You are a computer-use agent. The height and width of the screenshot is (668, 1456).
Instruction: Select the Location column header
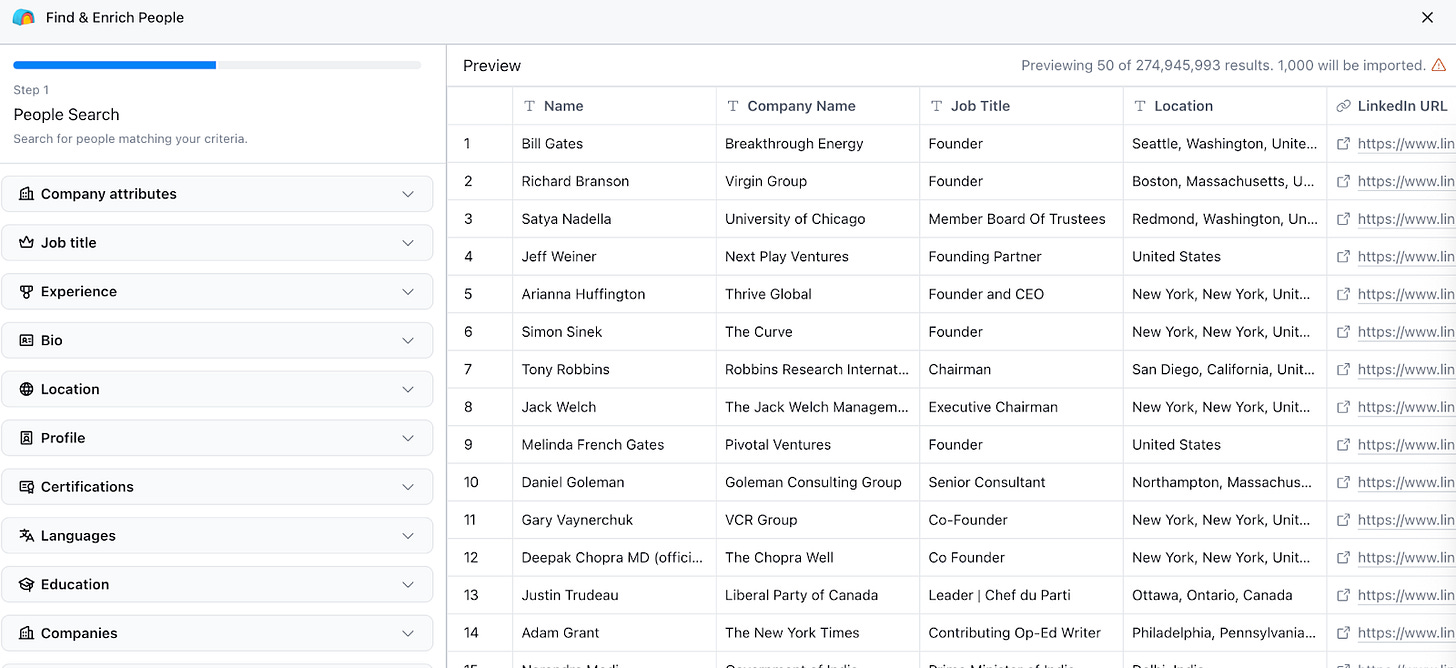[x=1225, y=106]
